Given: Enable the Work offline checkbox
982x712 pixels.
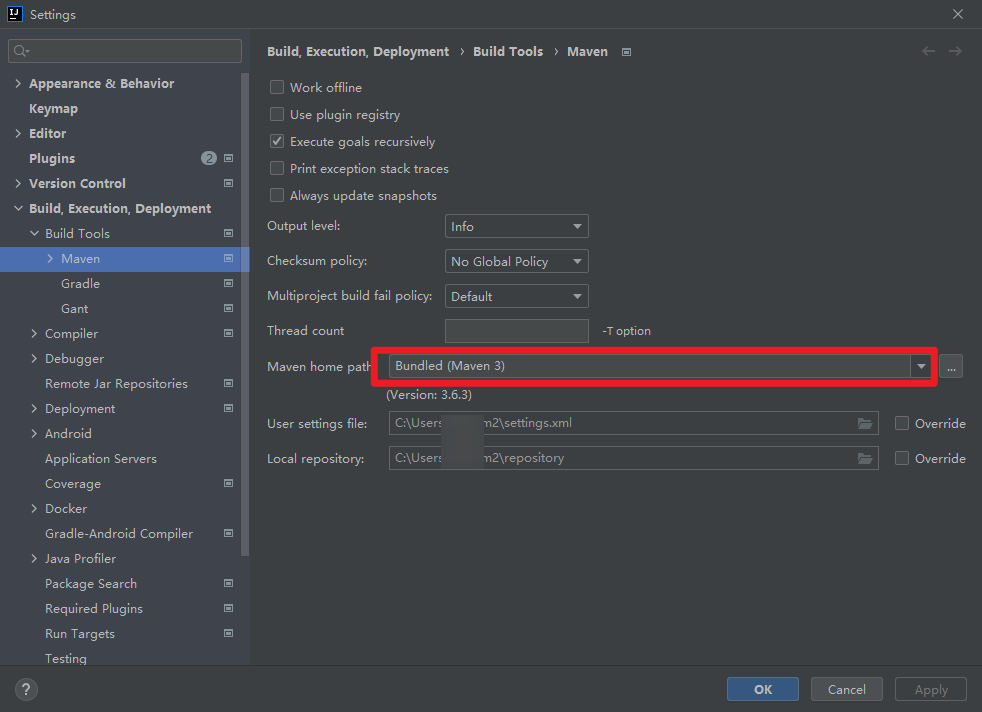Looking at the screenshot, I should [x=277, y=87].
